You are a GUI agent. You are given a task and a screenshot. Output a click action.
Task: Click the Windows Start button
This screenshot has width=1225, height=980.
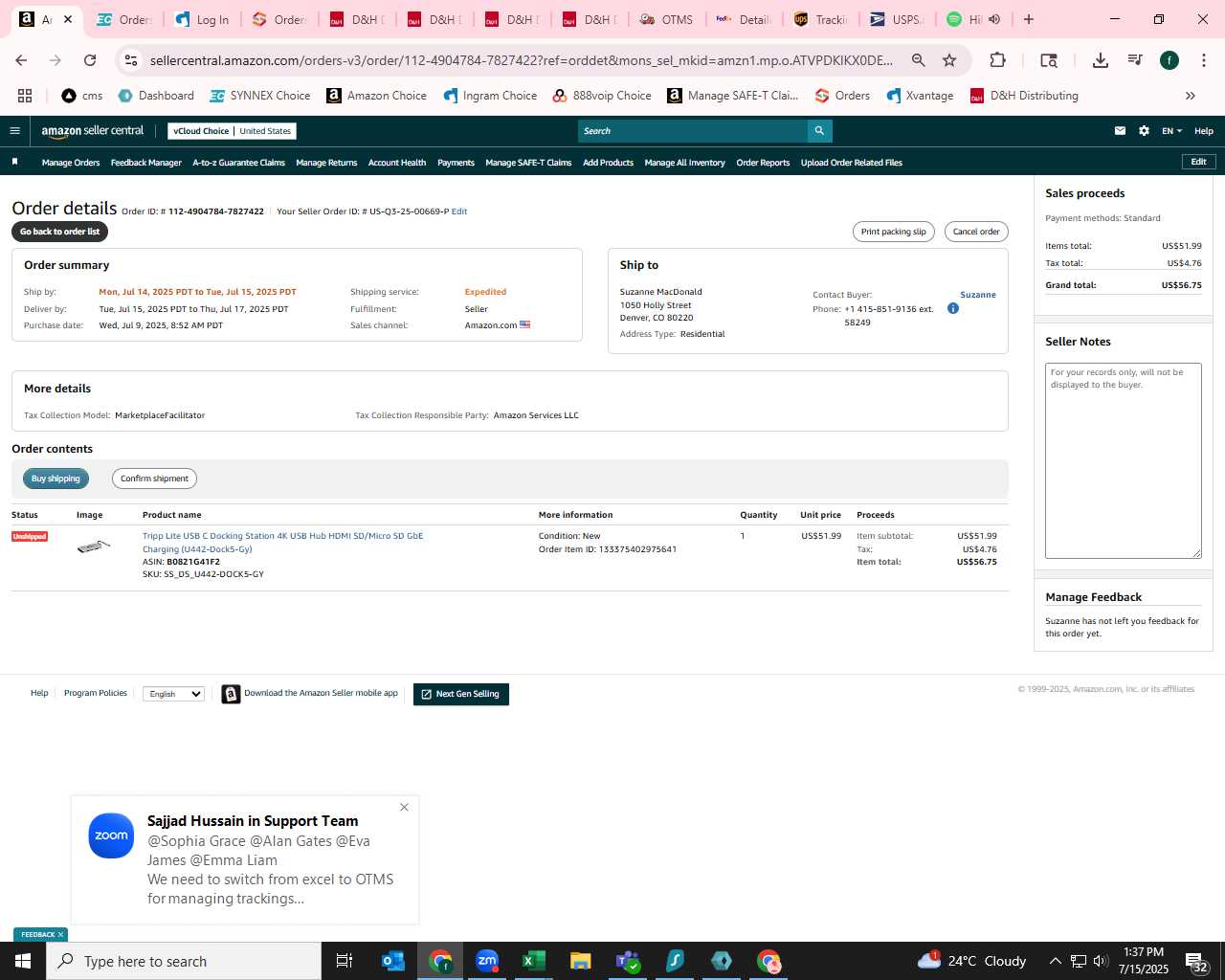pos(23,961)
